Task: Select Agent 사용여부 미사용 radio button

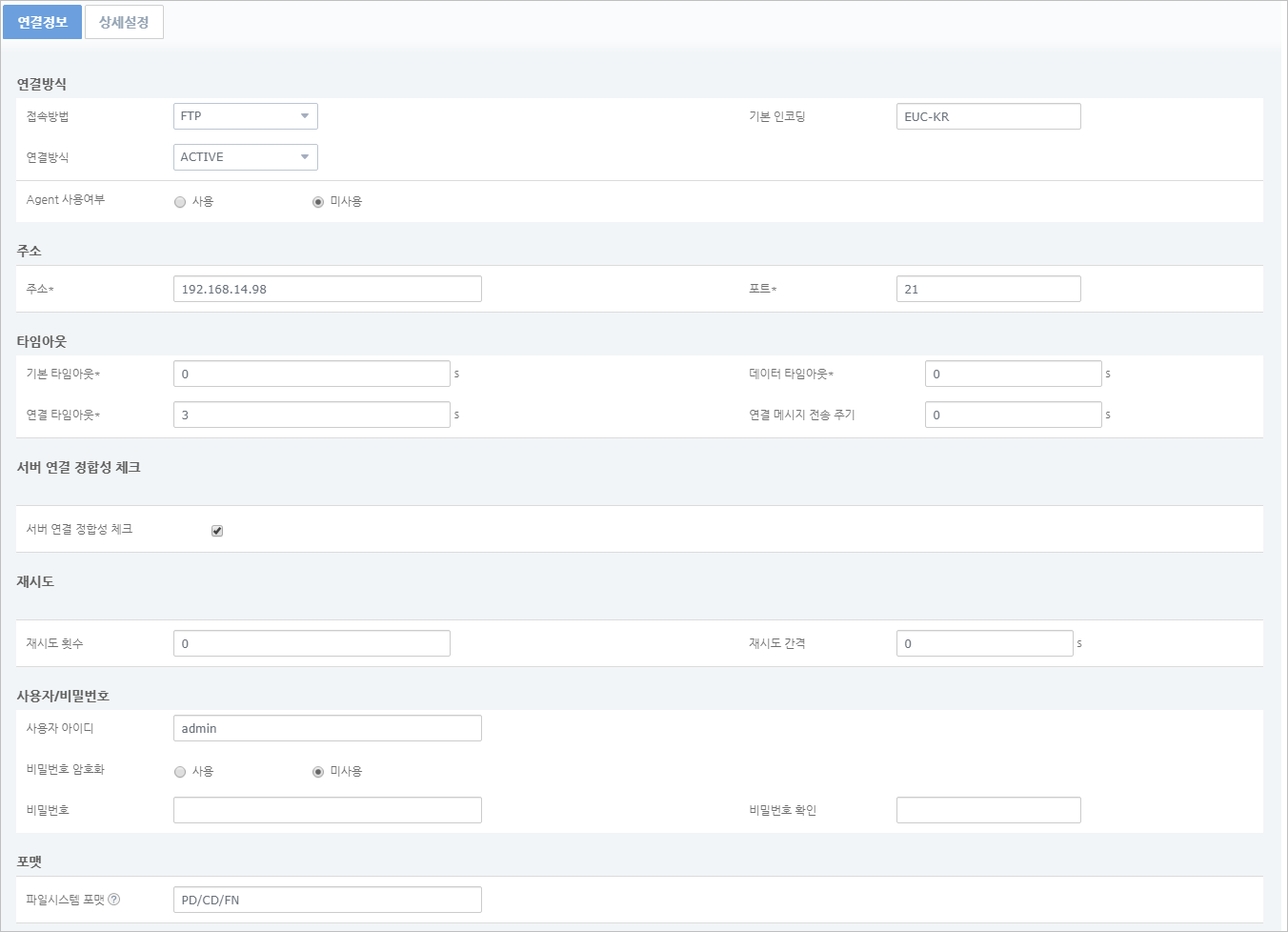Action: pyautogui.click(x=318, y=202)
